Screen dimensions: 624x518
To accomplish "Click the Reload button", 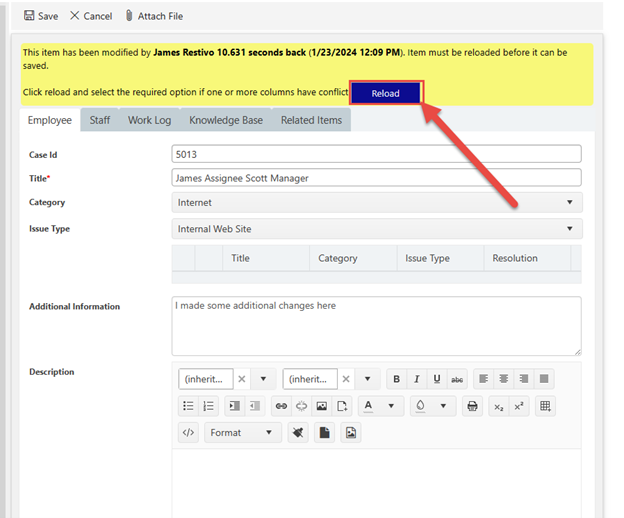I will click(386, 93).
